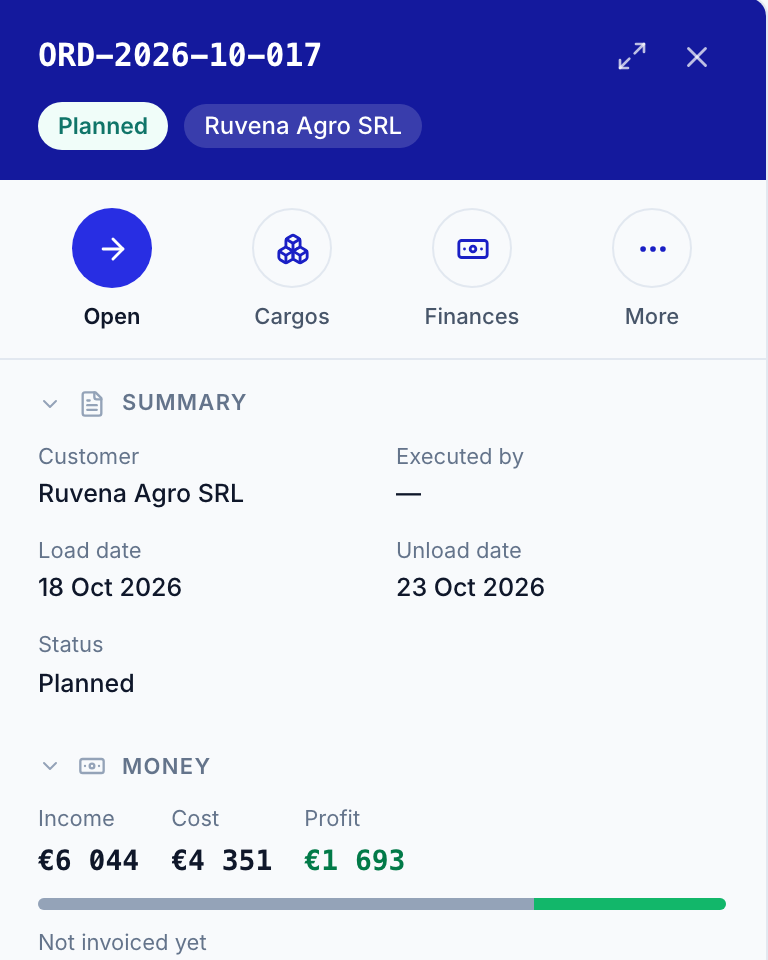Expand the panel with the diagonal arrows icon
This screenshot has width=768, height=960.
coord(632,56)
